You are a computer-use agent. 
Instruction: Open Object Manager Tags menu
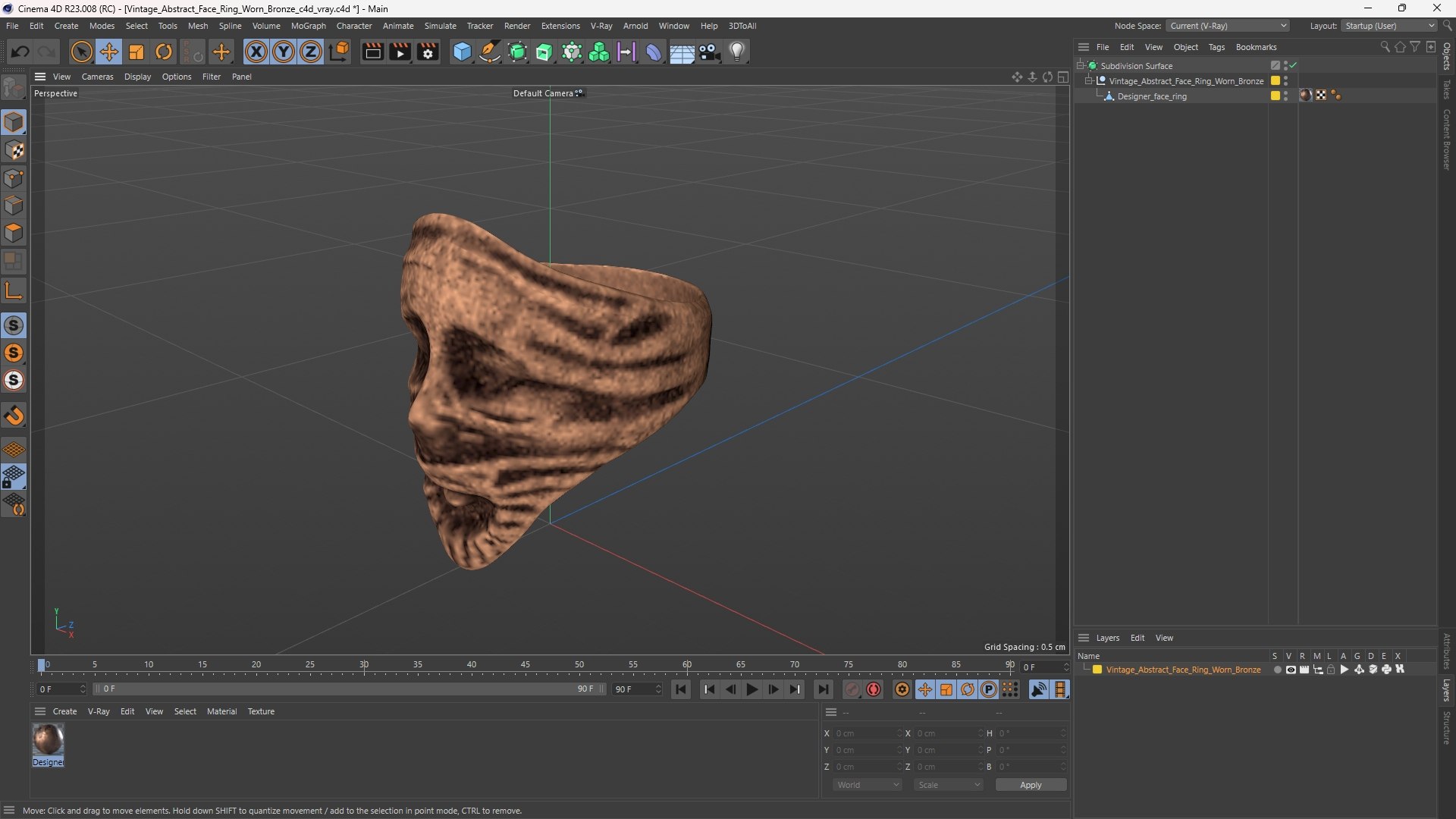click(1216, 47)
